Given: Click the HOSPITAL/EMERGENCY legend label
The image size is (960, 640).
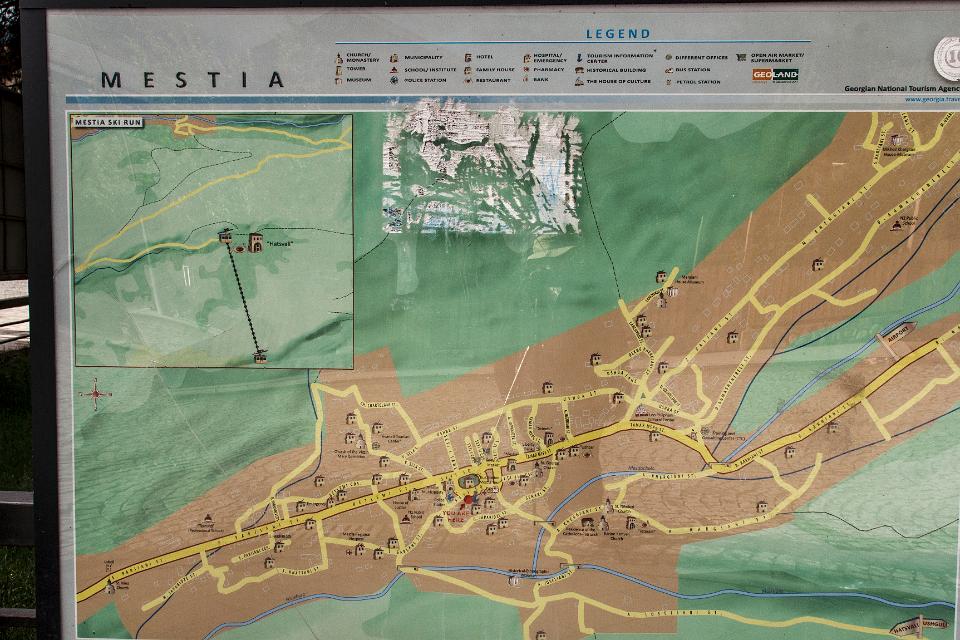Looking at the screenshot, I should [550, 58].
